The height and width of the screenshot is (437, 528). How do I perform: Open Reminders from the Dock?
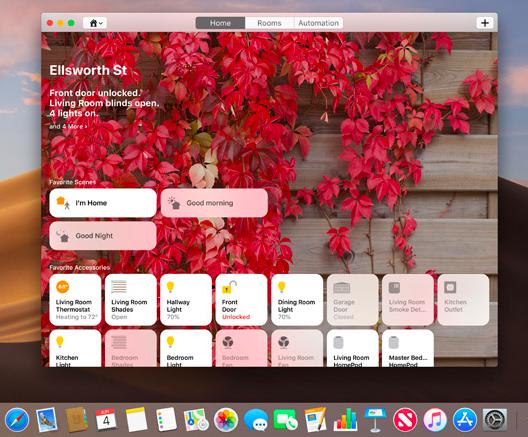pos(166,419)
